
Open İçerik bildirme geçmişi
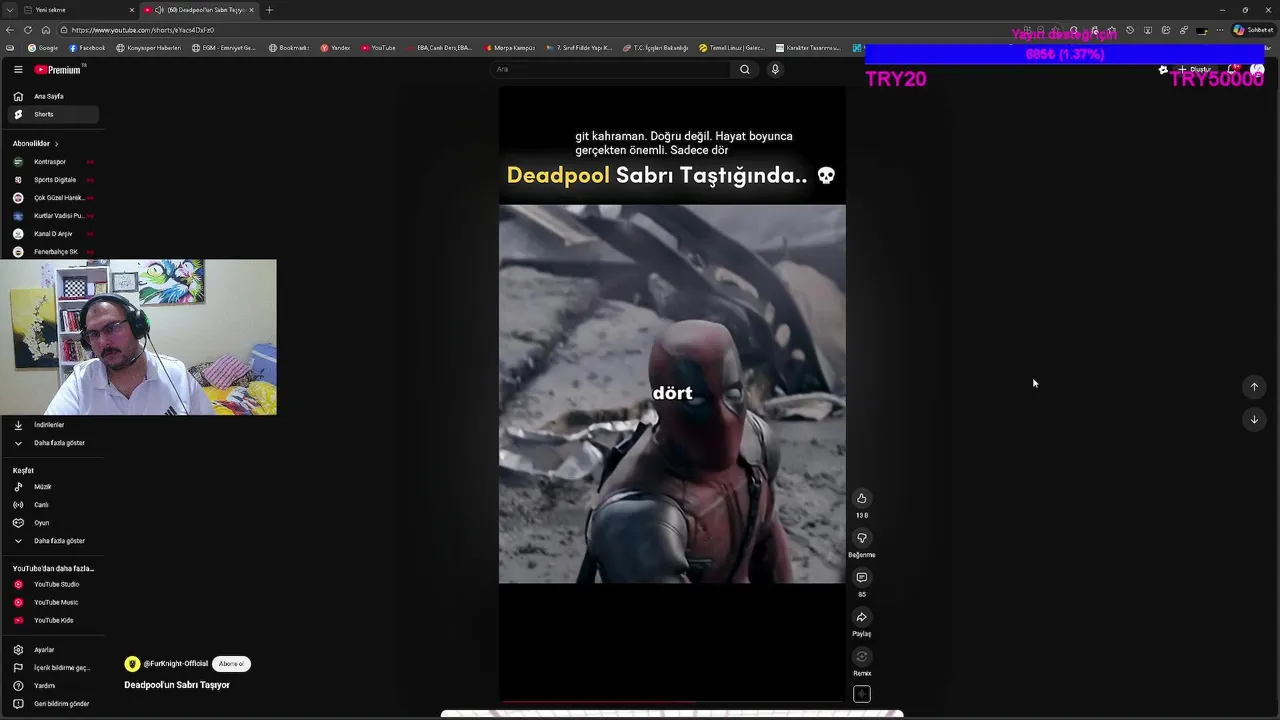coord(52,668)
